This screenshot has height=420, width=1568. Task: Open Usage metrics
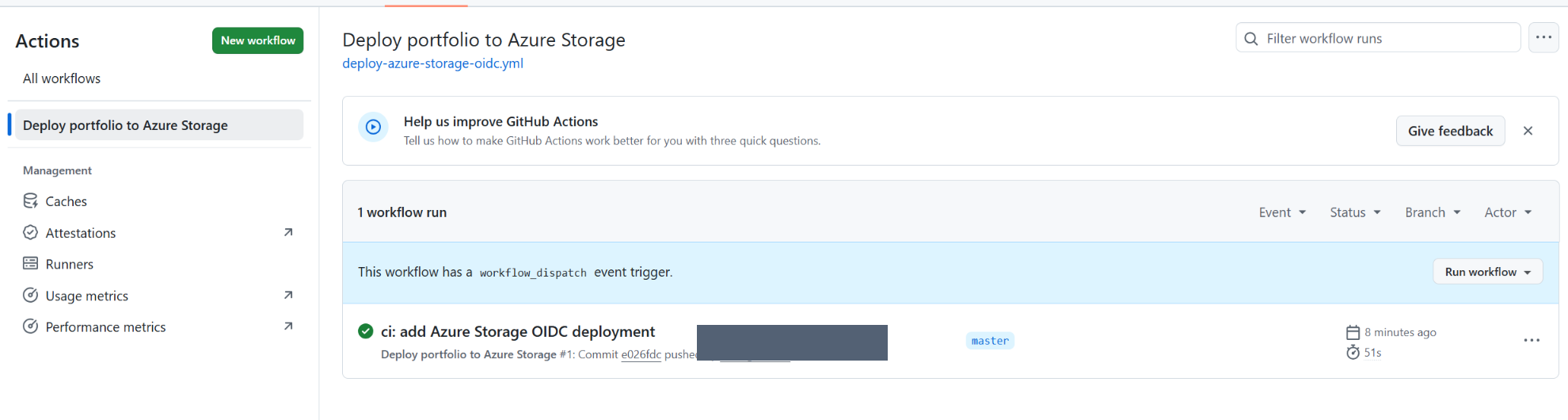pyautogui.click(x=87, y=296)
